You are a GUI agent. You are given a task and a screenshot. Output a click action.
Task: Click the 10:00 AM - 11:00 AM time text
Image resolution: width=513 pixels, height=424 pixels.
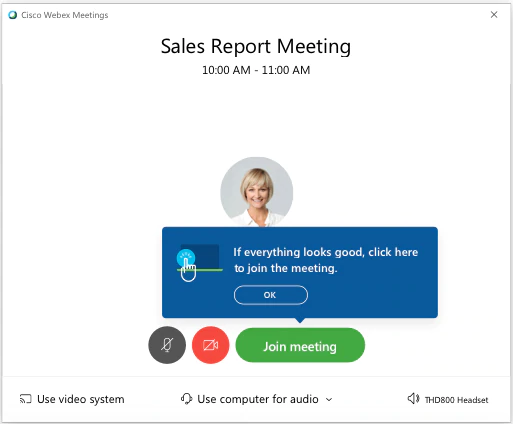pos(256,70)
